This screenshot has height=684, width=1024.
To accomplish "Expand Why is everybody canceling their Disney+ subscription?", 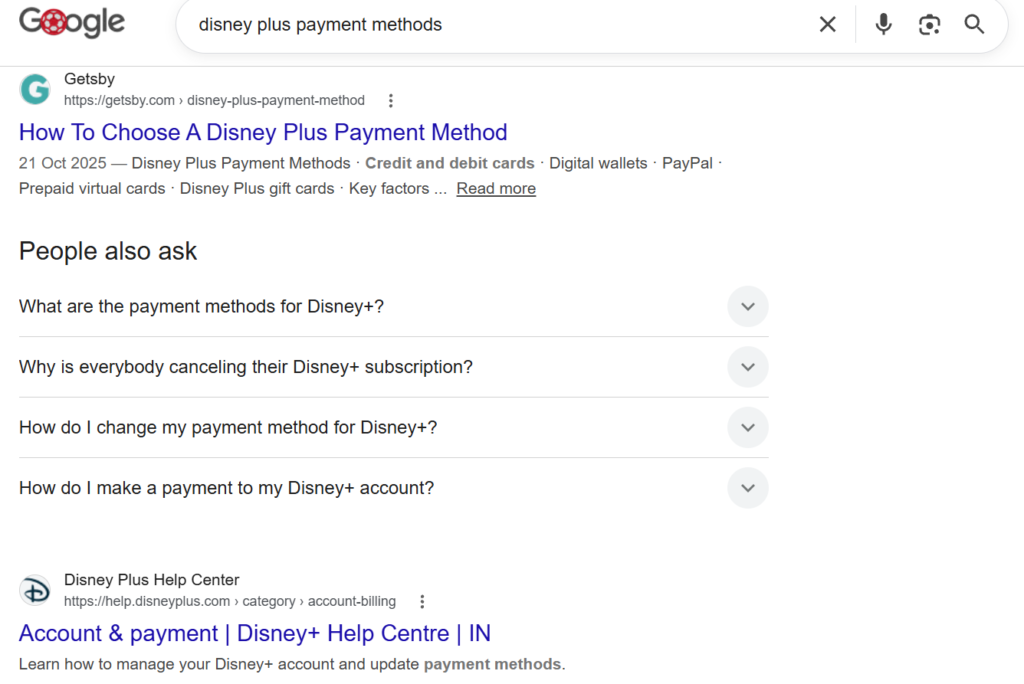I will 393,367.
